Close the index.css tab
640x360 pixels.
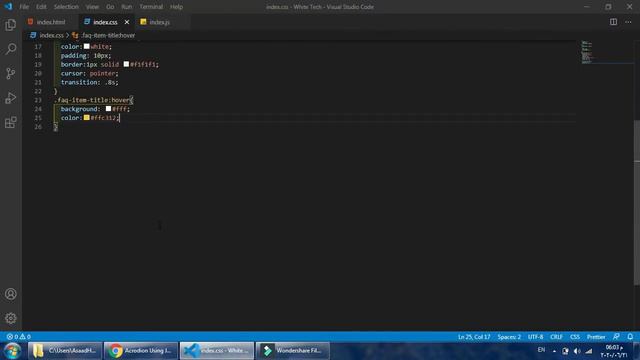(x=127, y=22)
